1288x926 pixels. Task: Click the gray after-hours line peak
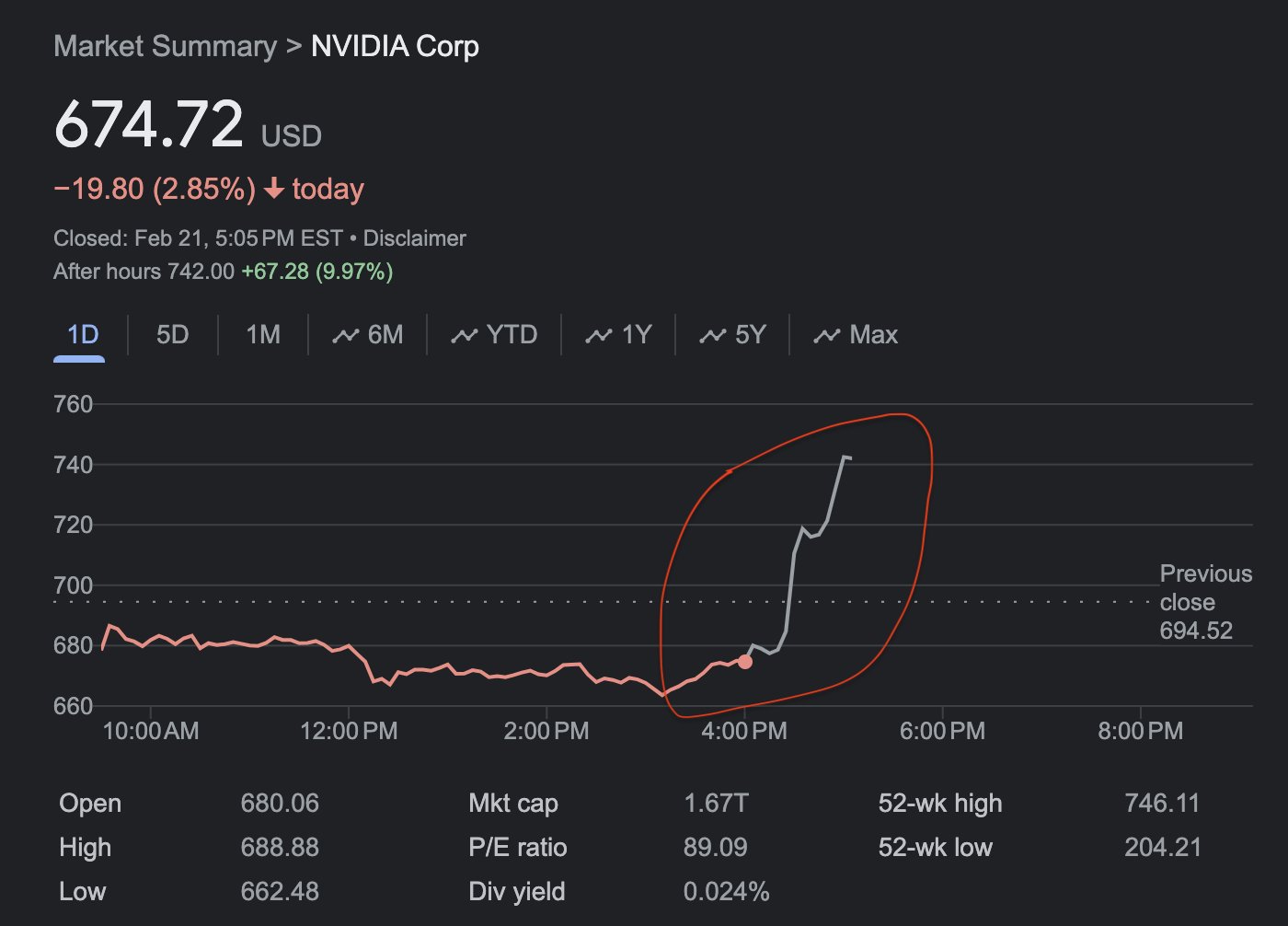[x=845, y=457]
